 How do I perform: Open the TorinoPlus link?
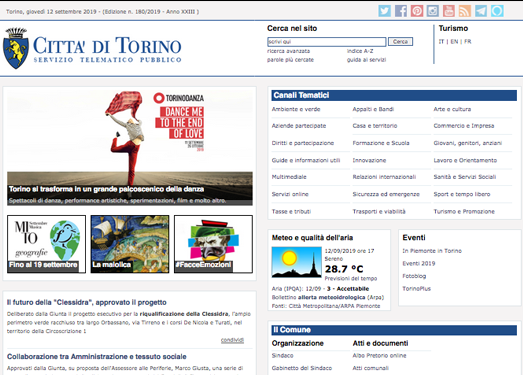[416, 289]
